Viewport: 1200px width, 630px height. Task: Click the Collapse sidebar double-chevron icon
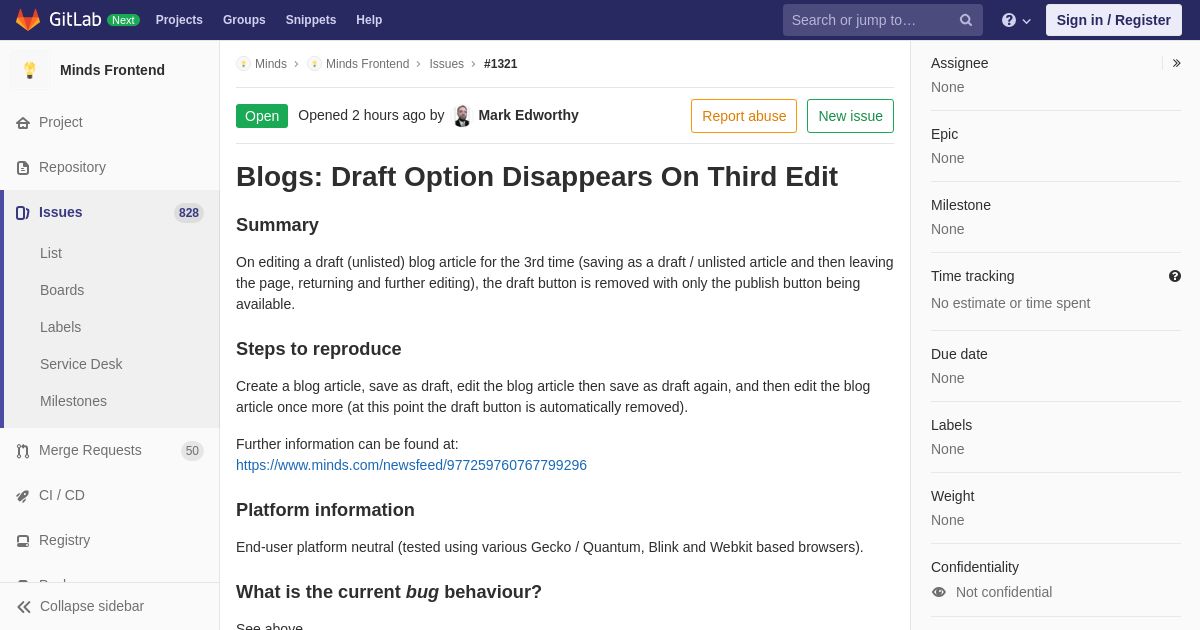[24, 607]
